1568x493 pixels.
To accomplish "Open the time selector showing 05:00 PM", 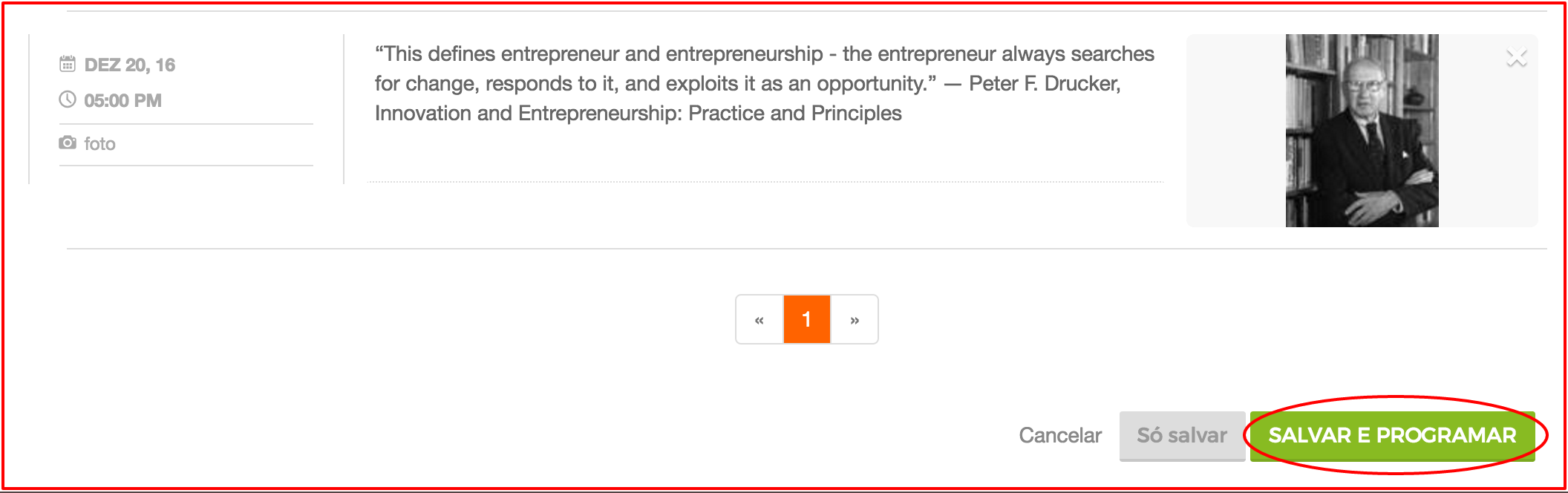I will tap(122, 101).
